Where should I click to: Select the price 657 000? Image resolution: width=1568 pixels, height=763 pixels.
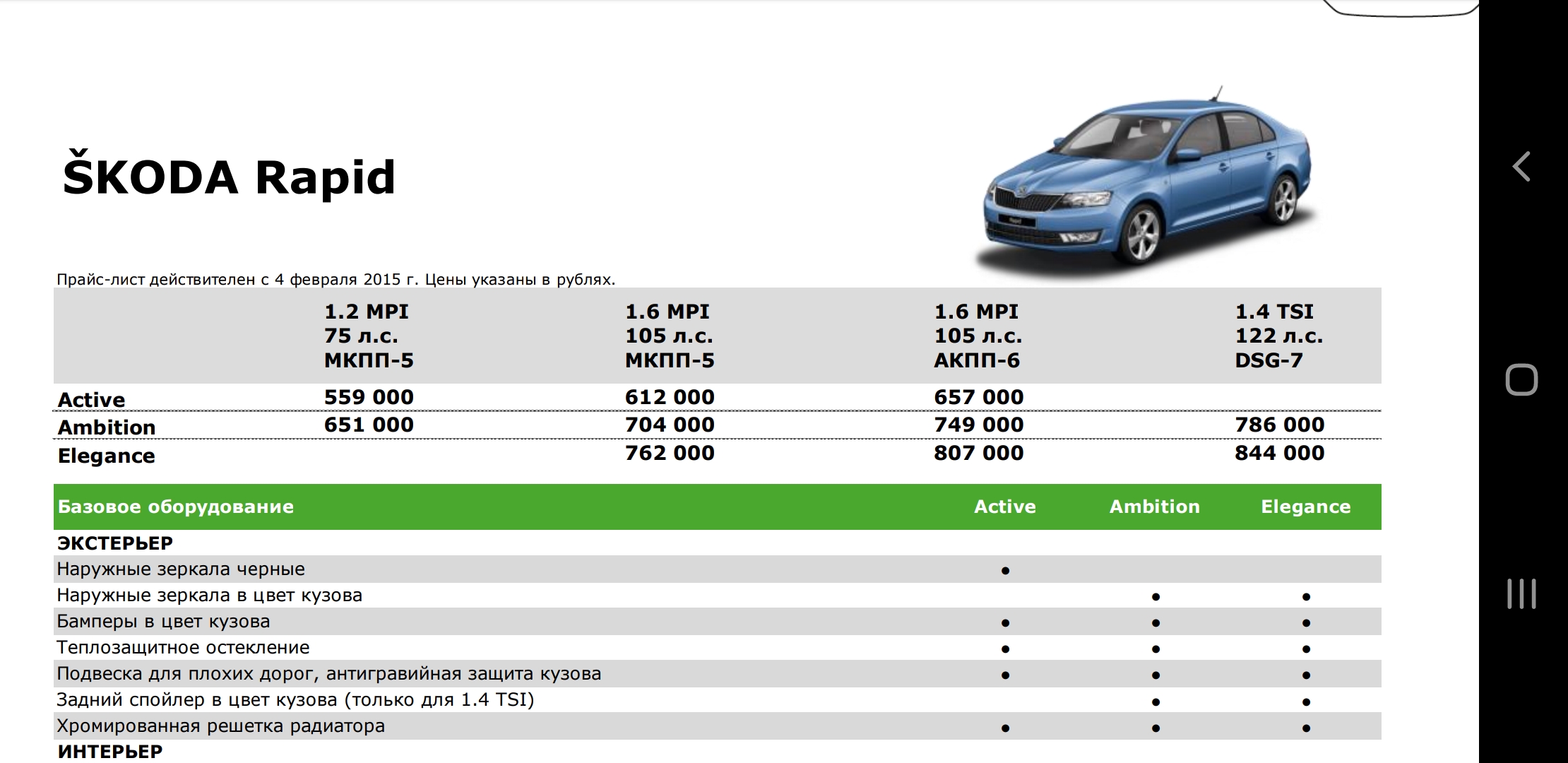click(x=978, y=397)
